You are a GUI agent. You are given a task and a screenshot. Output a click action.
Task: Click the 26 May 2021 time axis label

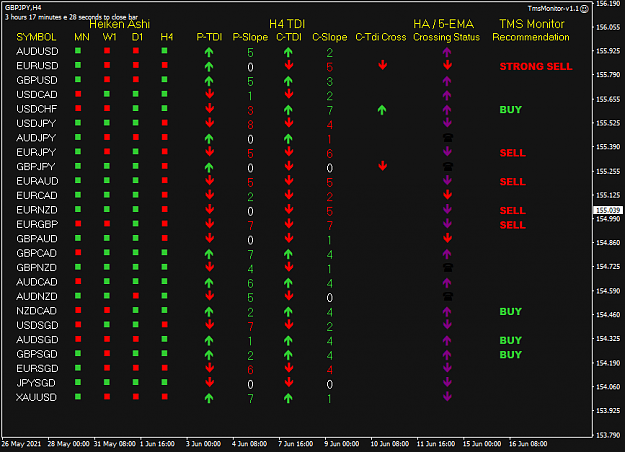tap(22, 444)
